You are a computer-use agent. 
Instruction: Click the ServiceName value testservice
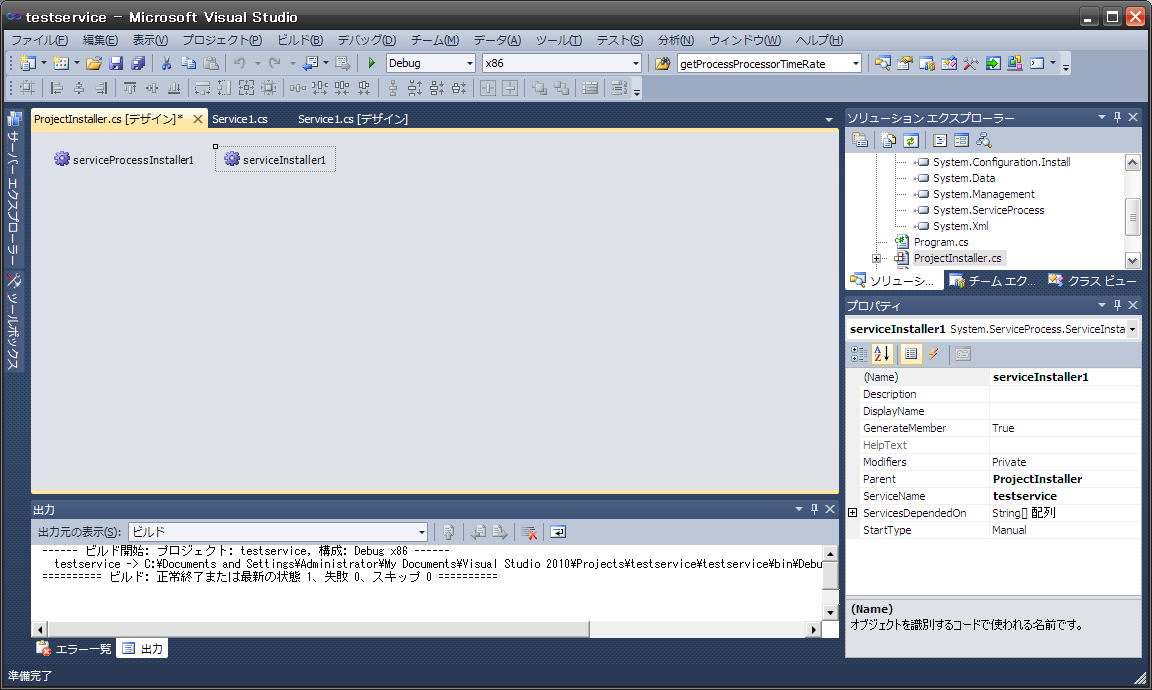point(1025,496)
